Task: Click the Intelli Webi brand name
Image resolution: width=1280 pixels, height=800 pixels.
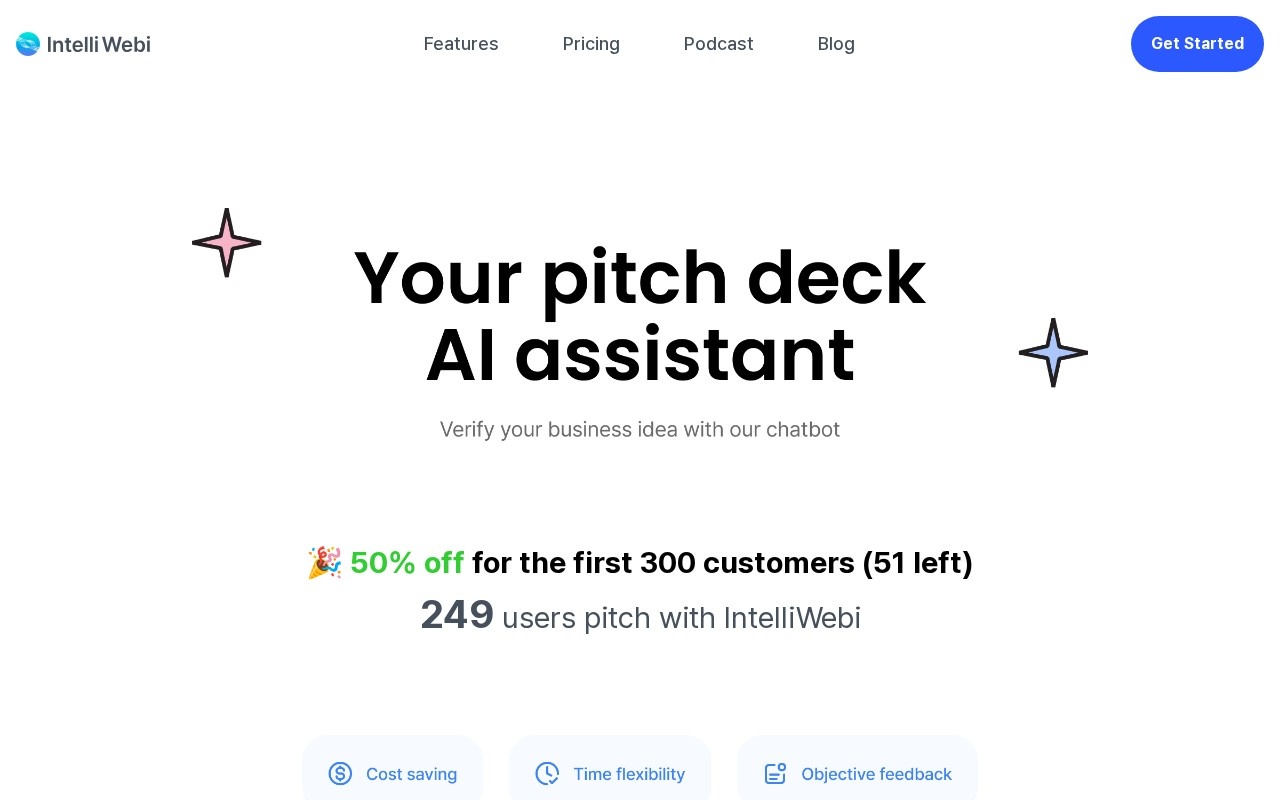Action: [99, 44]
